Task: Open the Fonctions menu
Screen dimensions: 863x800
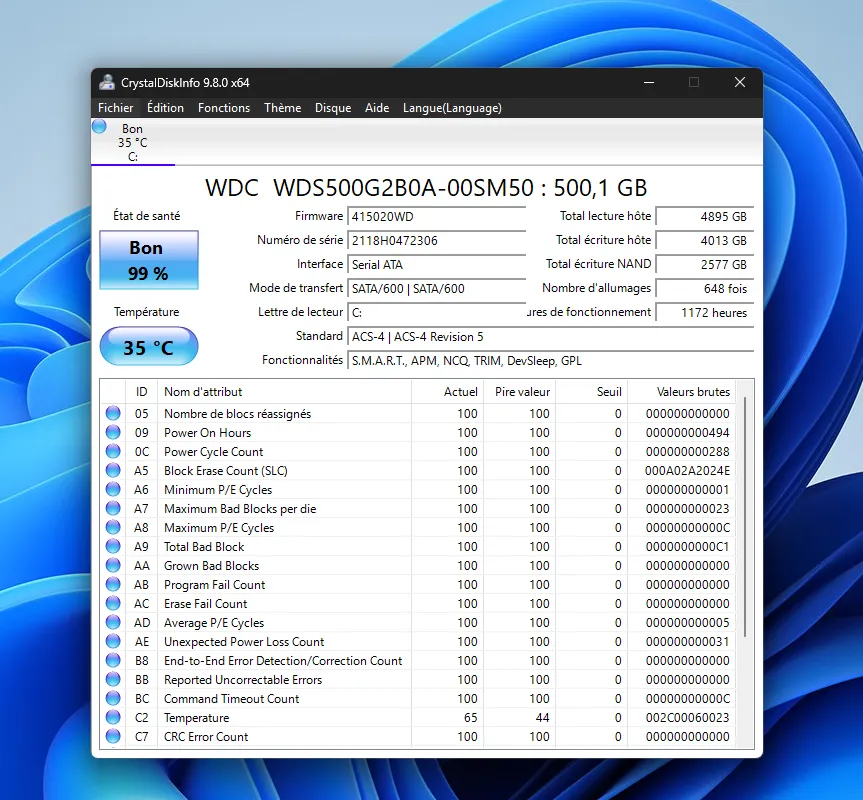Action: pyautogui.click(x=224, y=108)
